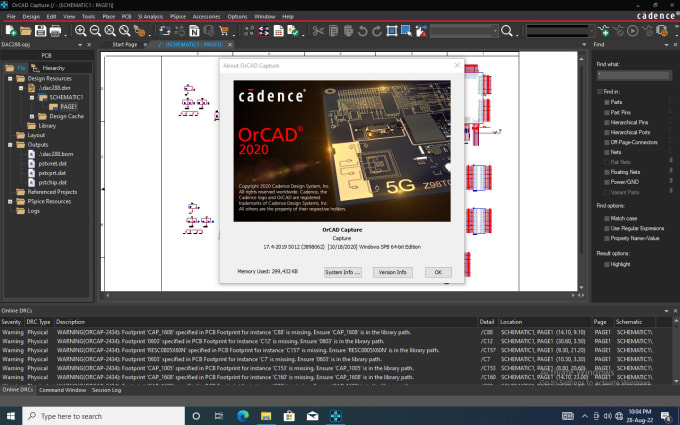Enable the Highlight result option
The image size is (680, 425).
607,264
